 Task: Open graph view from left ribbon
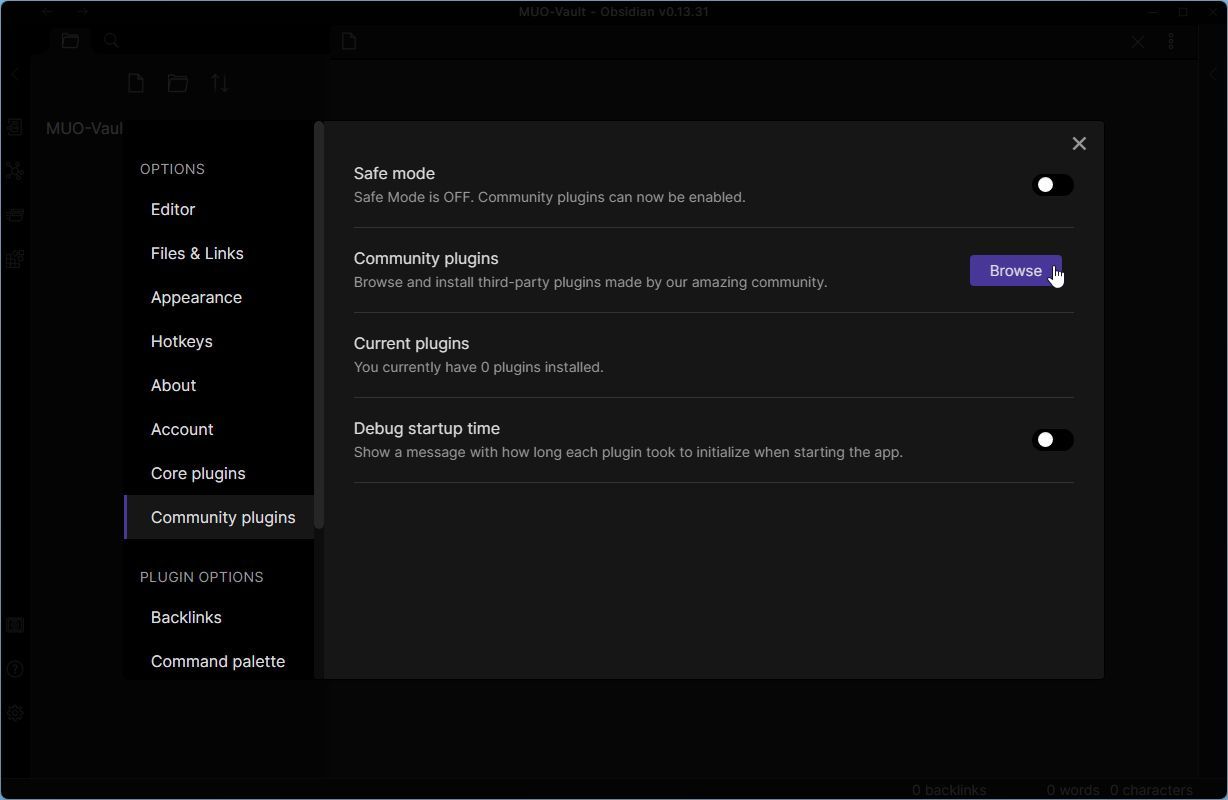coord(15,171)
